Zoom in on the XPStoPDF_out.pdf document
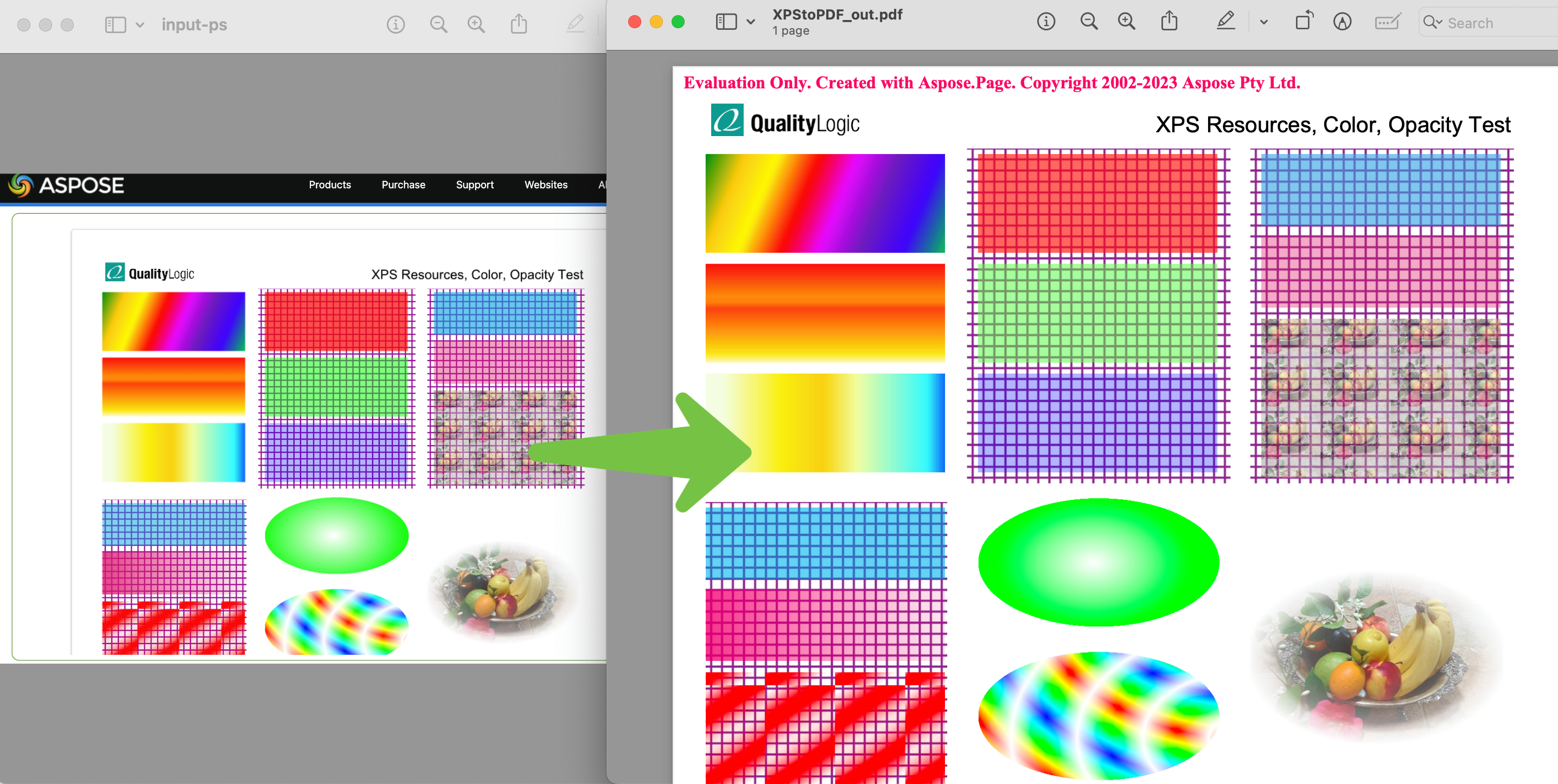This screenshot has width=1558, height=784. tap(1126, 22)
